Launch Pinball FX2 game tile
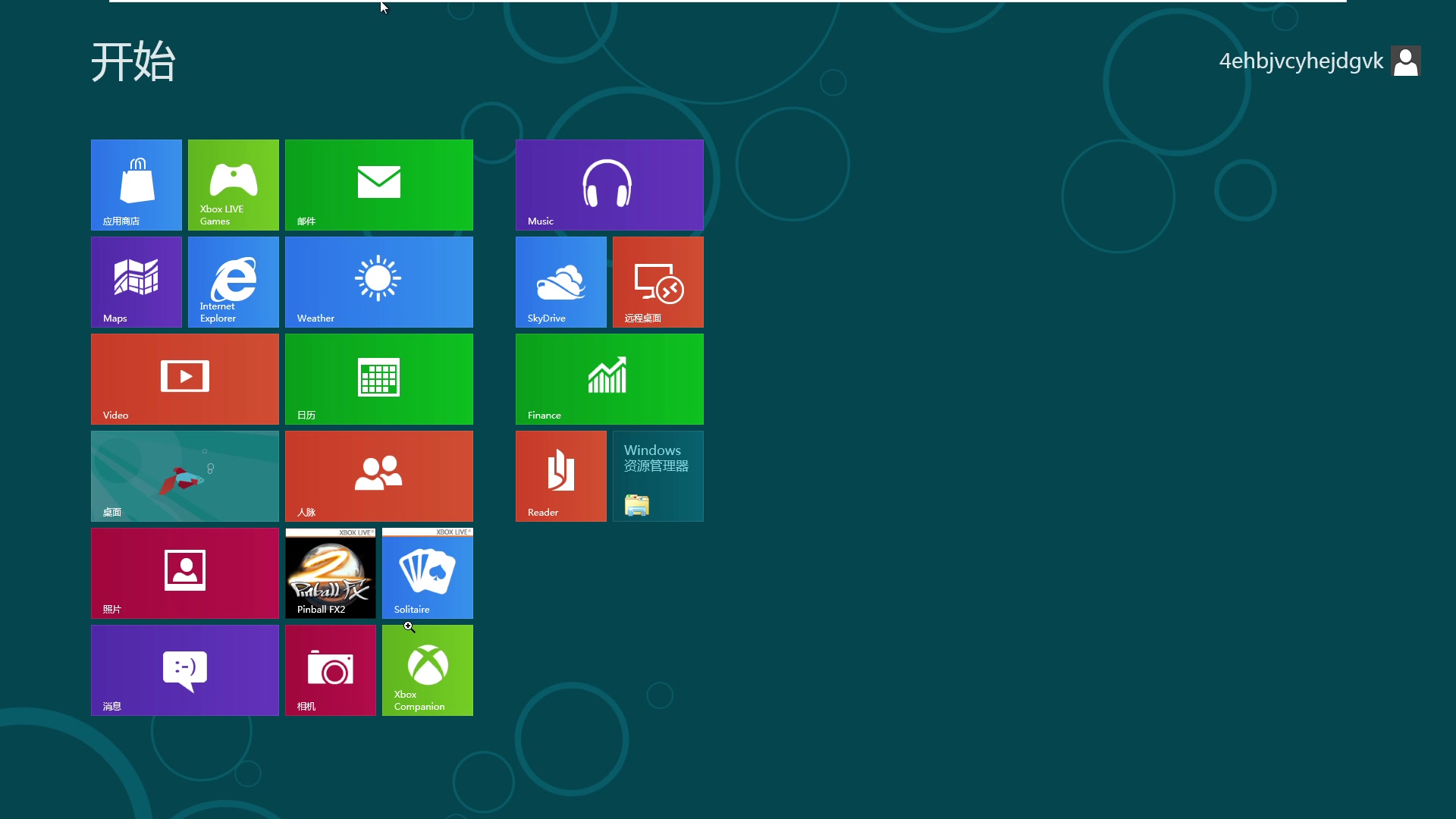Viewport: 1456px width, 819px height. 330,573
